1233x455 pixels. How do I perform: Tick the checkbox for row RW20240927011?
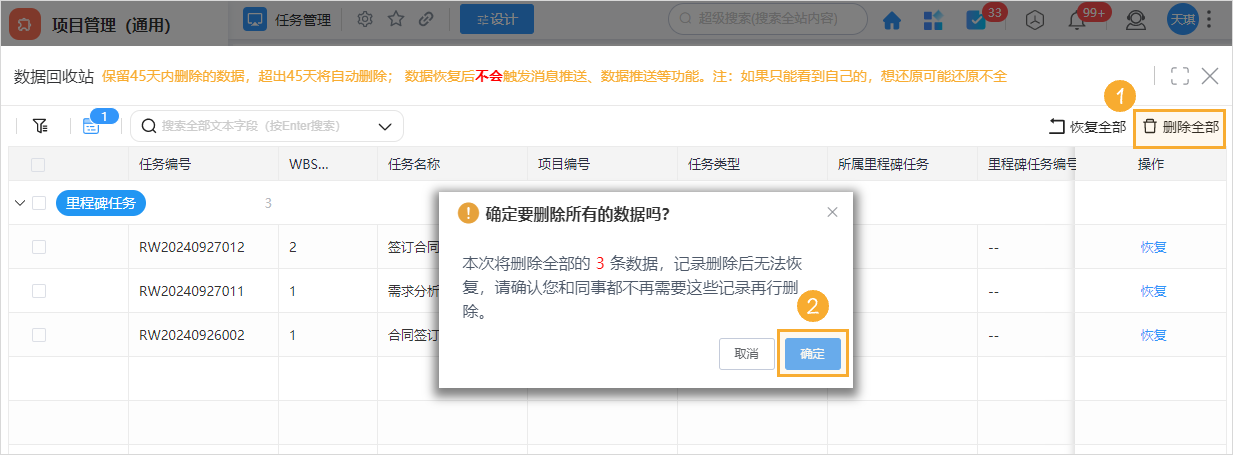point(39,291)
